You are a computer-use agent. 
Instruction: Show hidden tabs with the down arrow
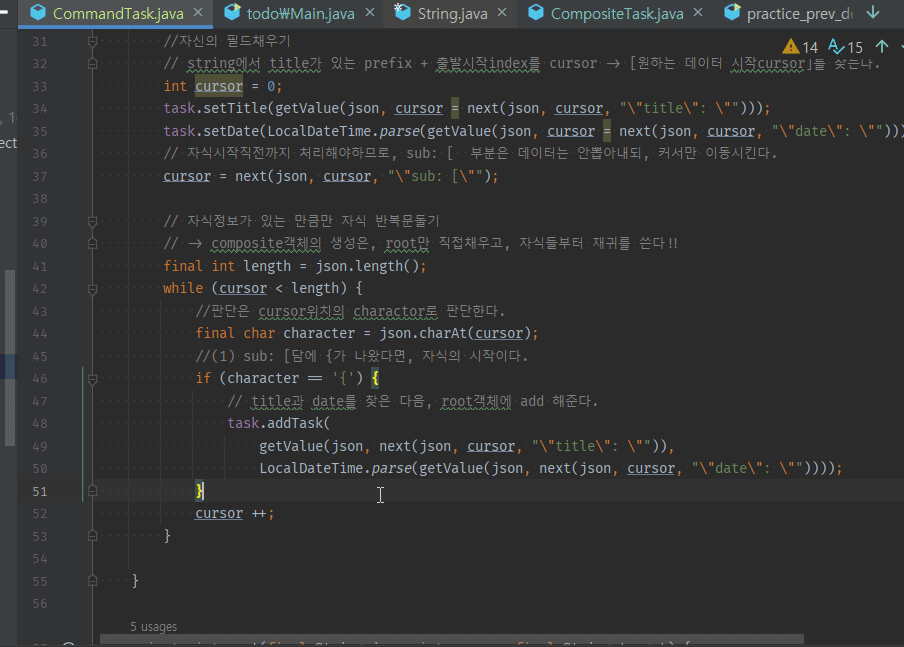(873, 12)
